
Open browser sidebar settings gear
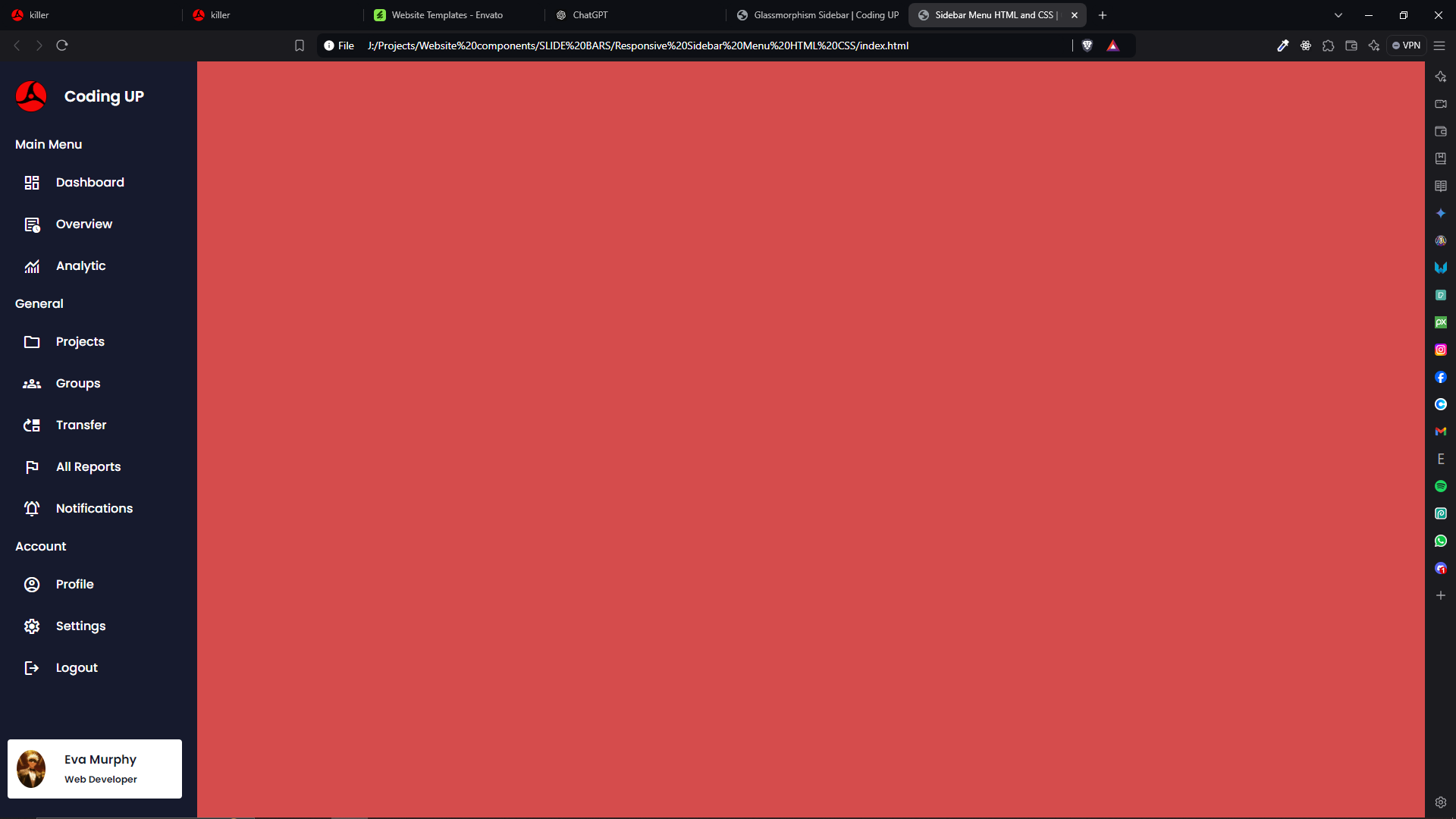point(1441,802)
